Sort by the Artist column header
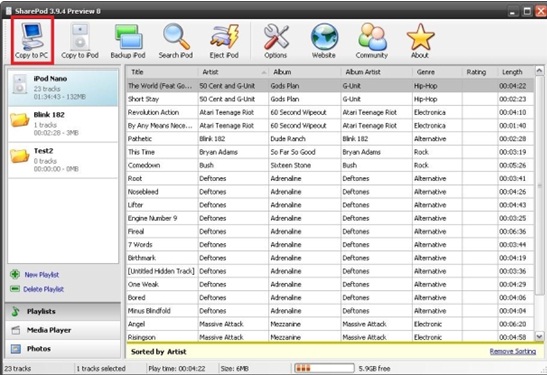Image resolution: width=547 pixels, height=375 pixels. [x=233, y=72]
